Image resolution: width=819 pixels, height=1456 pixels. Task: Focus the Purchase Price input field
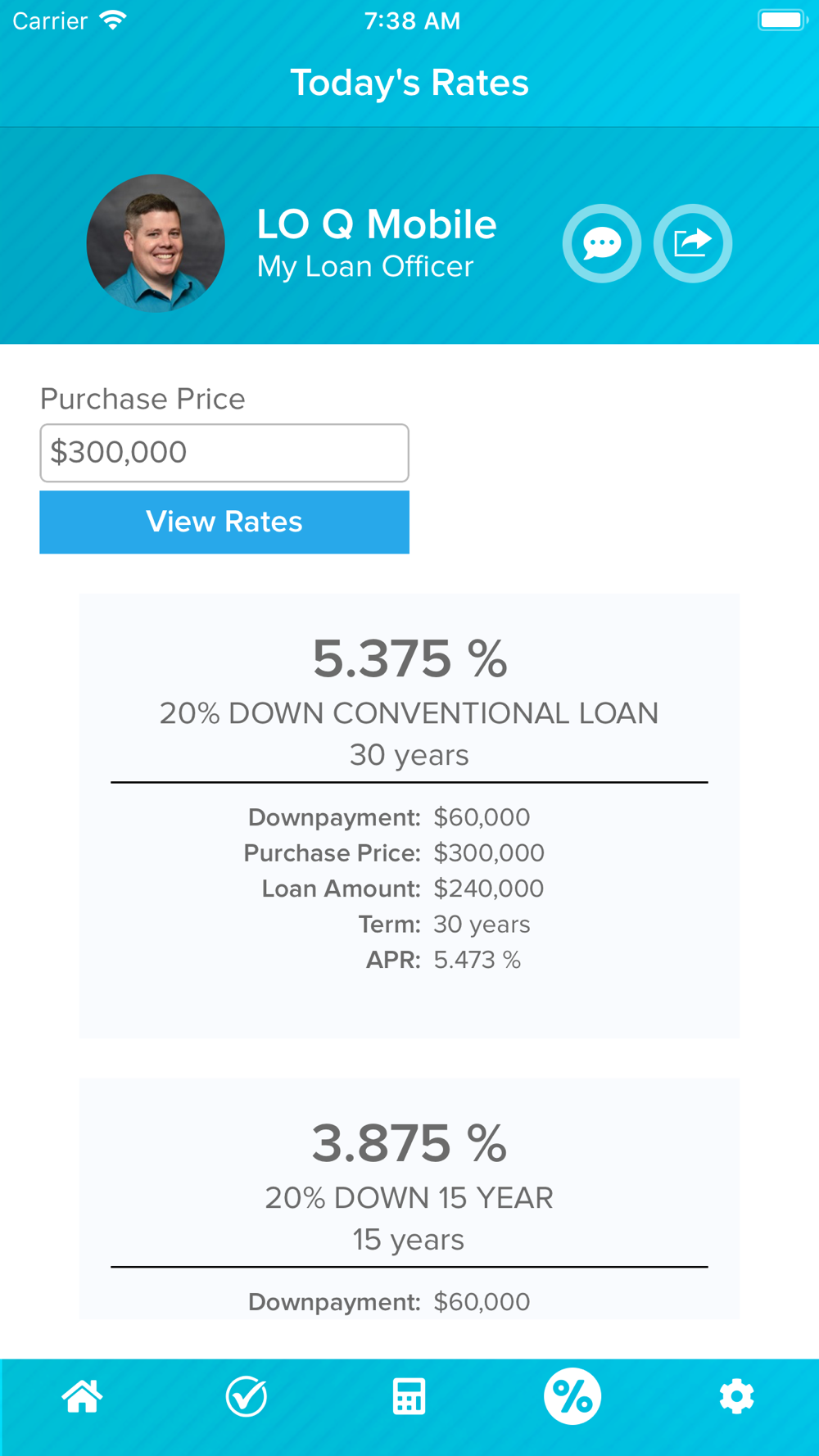(224, 453)
